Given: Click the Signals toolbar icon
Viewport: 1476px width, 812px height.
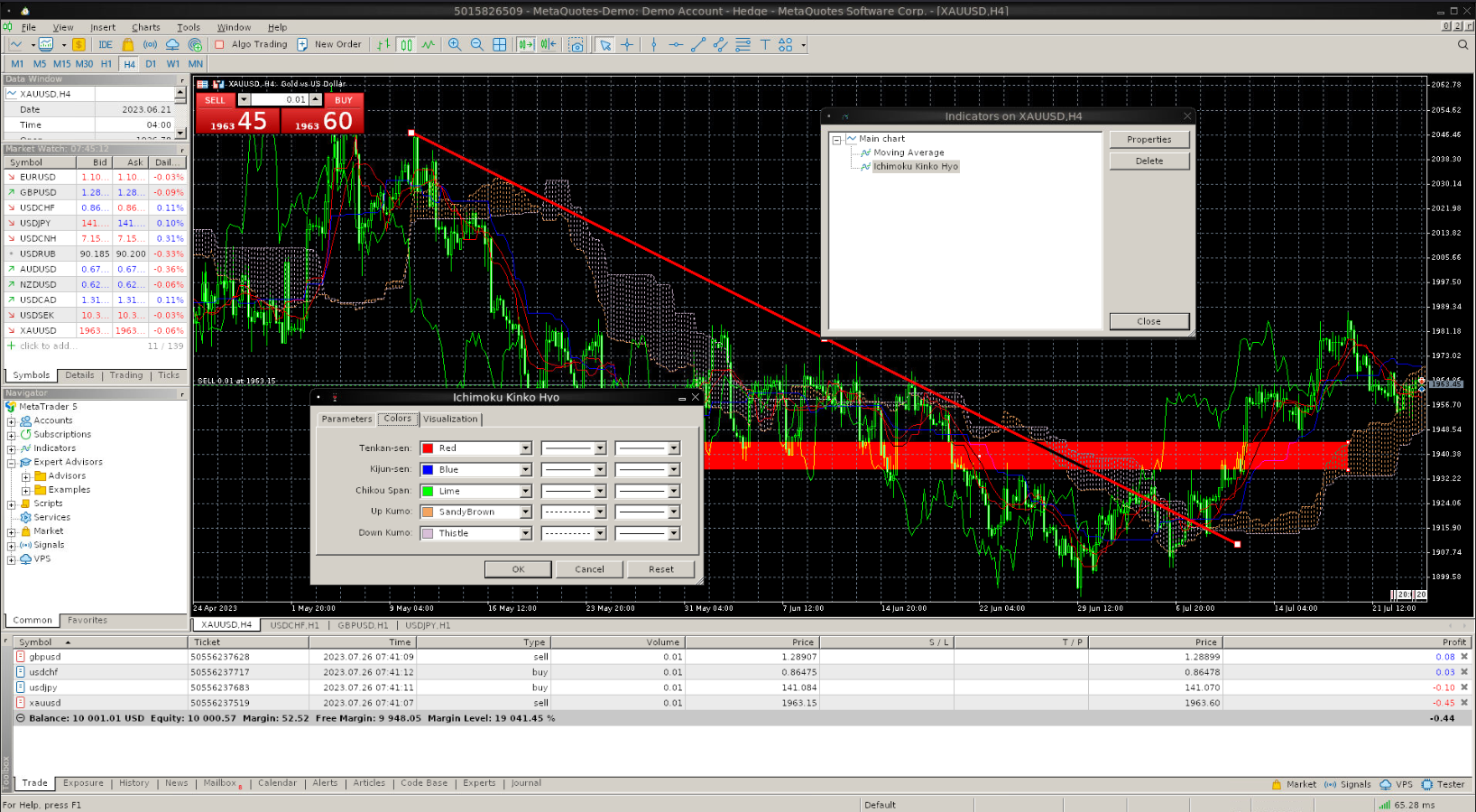Looking at the screenshot, I should (150, 44).
